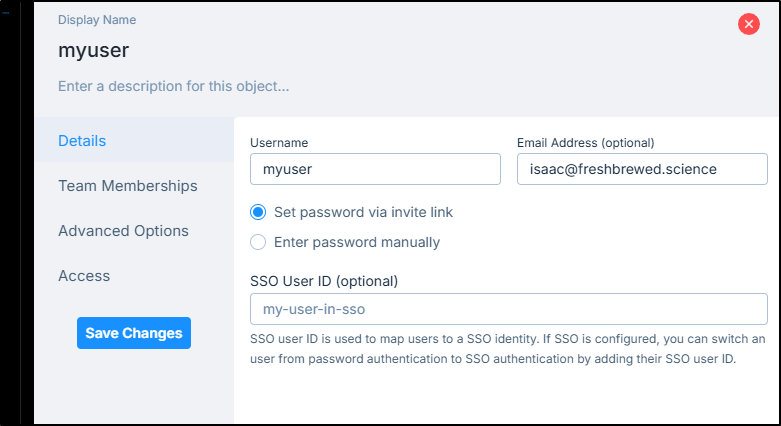
Task: Click the Save Changes button
Action: pos(133,333)
